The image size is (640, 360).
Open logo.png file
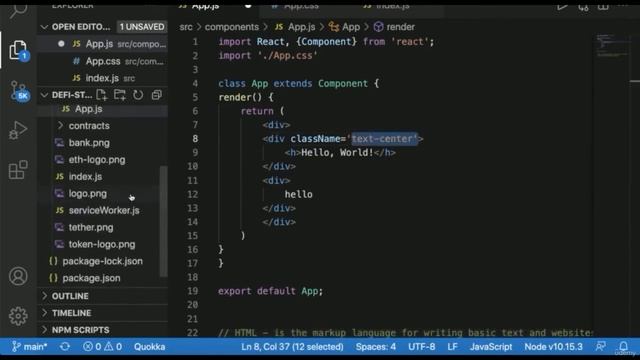(x=88, y=193)
